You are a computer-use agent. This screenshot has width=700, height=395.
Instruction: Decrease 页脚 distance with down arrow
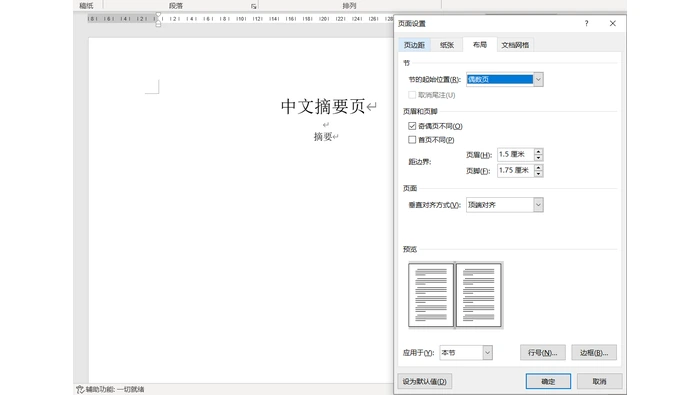(538, 174)
